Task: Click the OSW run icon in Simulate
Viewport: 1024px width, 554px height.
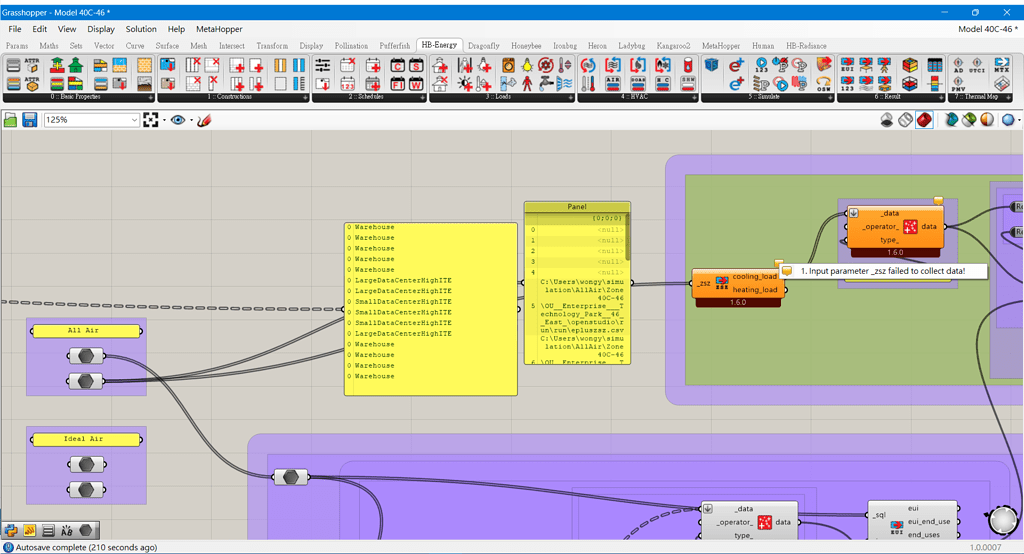Action: coord(824,83)
